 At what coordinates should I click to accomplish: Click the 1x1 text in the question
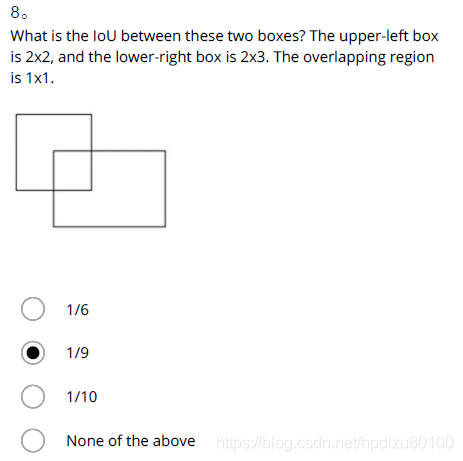pos(39,78)
